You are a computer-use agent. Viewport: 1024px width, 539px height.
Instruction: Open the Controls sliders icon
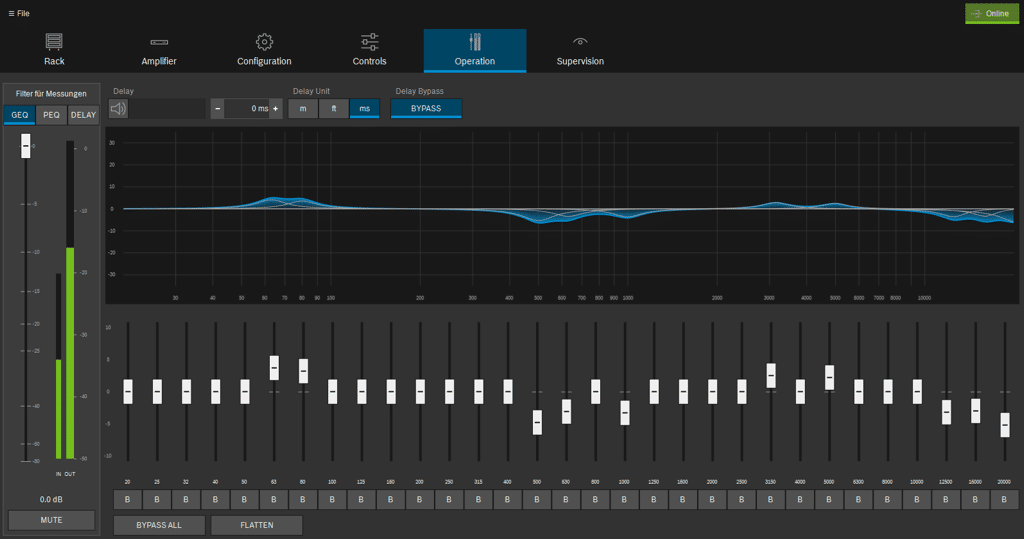click(x=370, y=42)
